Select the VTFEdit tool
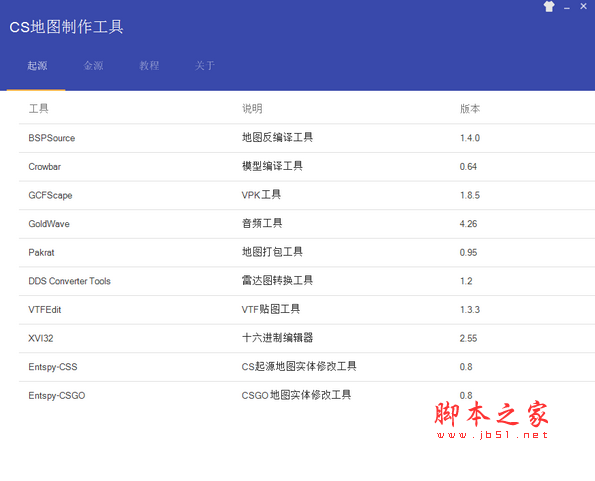 pyautogui.click(x=44, y=310)
